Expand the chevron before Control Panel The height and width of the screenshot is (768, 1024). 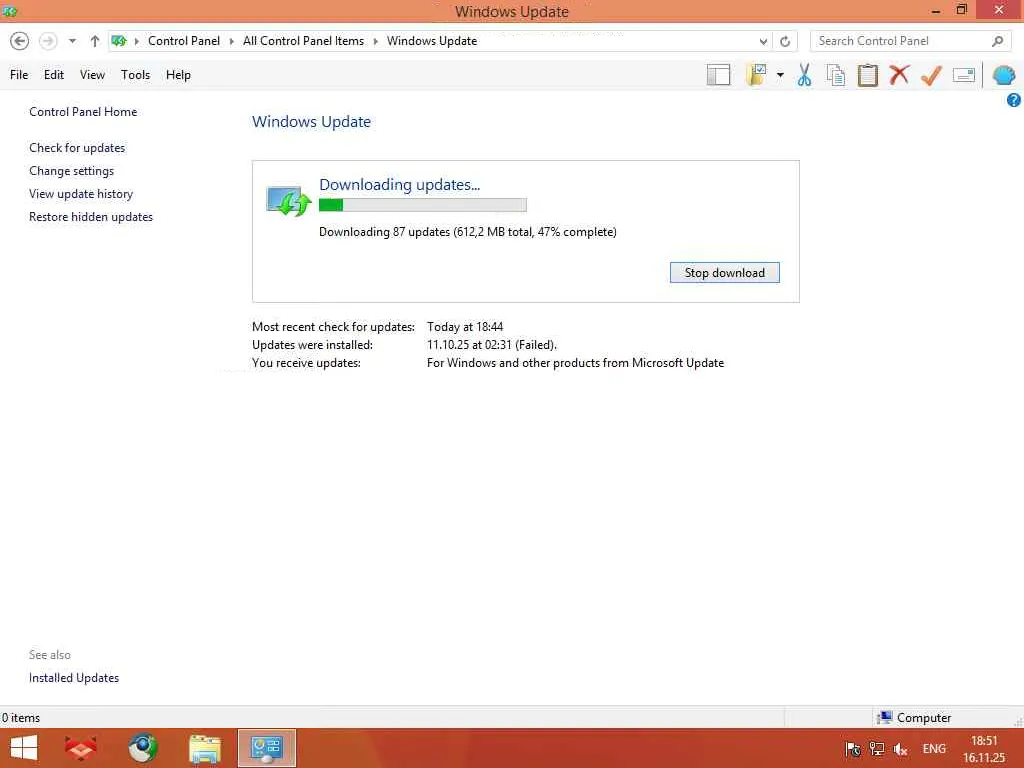tap(136, 41)
